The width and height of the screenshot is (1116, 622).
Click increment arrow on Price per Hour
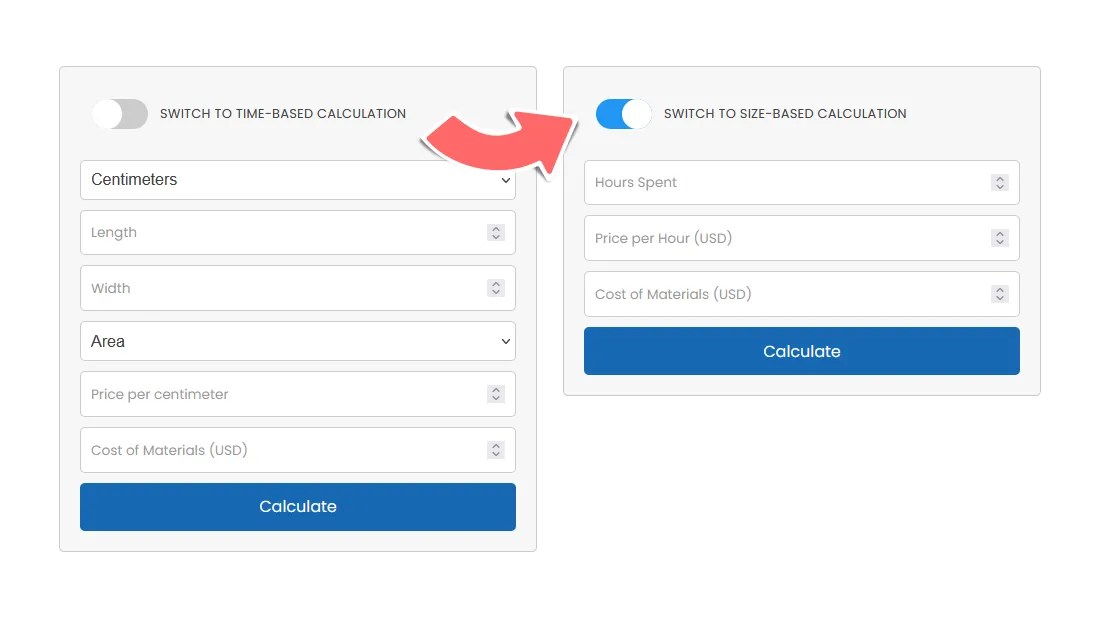pyautogui.click(x=1000, y=234)
